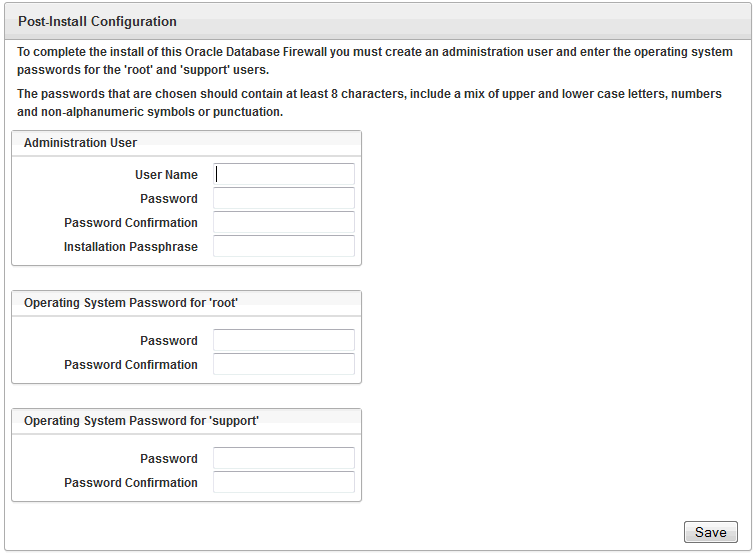Select the support Password Confirmation field

coord(284,483)
